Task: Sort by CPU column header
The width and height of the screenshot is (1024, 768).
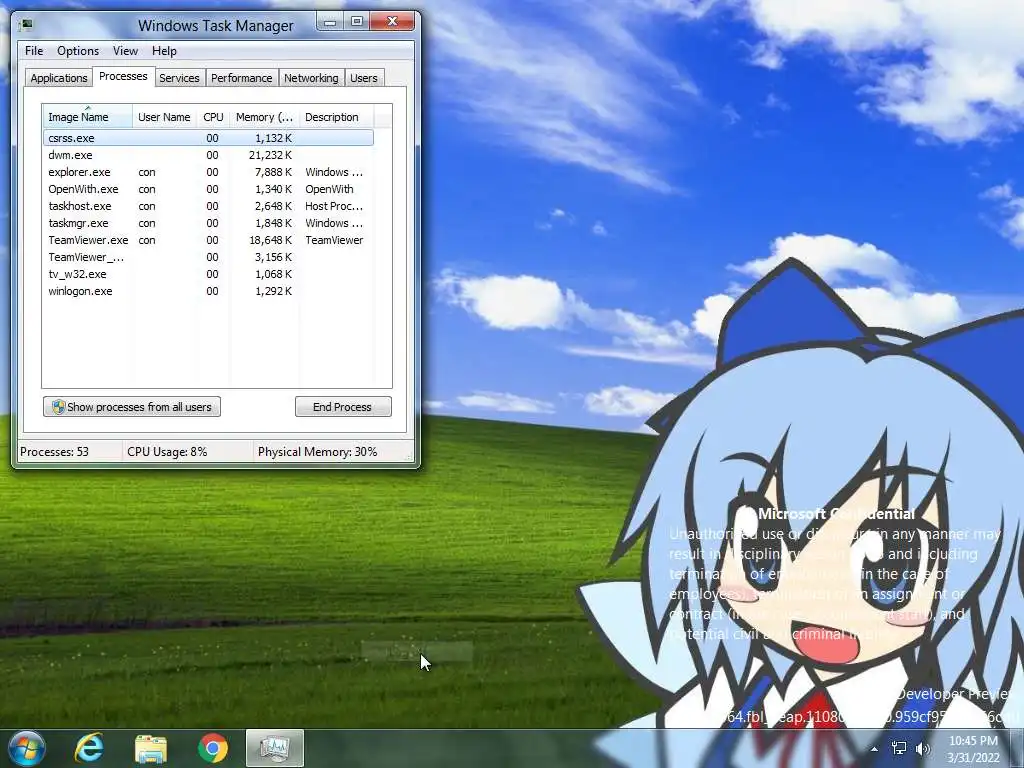Action: (x=213, y=117)
